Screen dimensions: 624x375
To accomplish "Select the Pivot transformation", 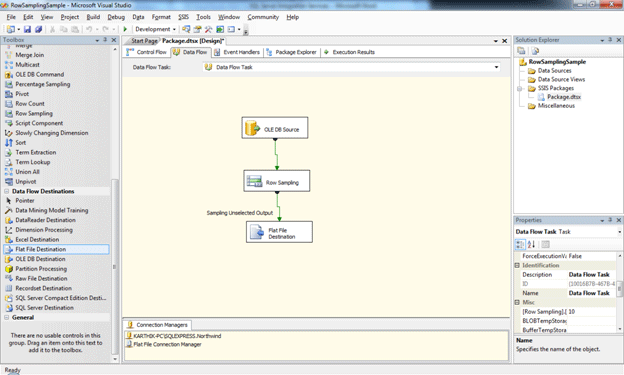I will click(22, 94).
